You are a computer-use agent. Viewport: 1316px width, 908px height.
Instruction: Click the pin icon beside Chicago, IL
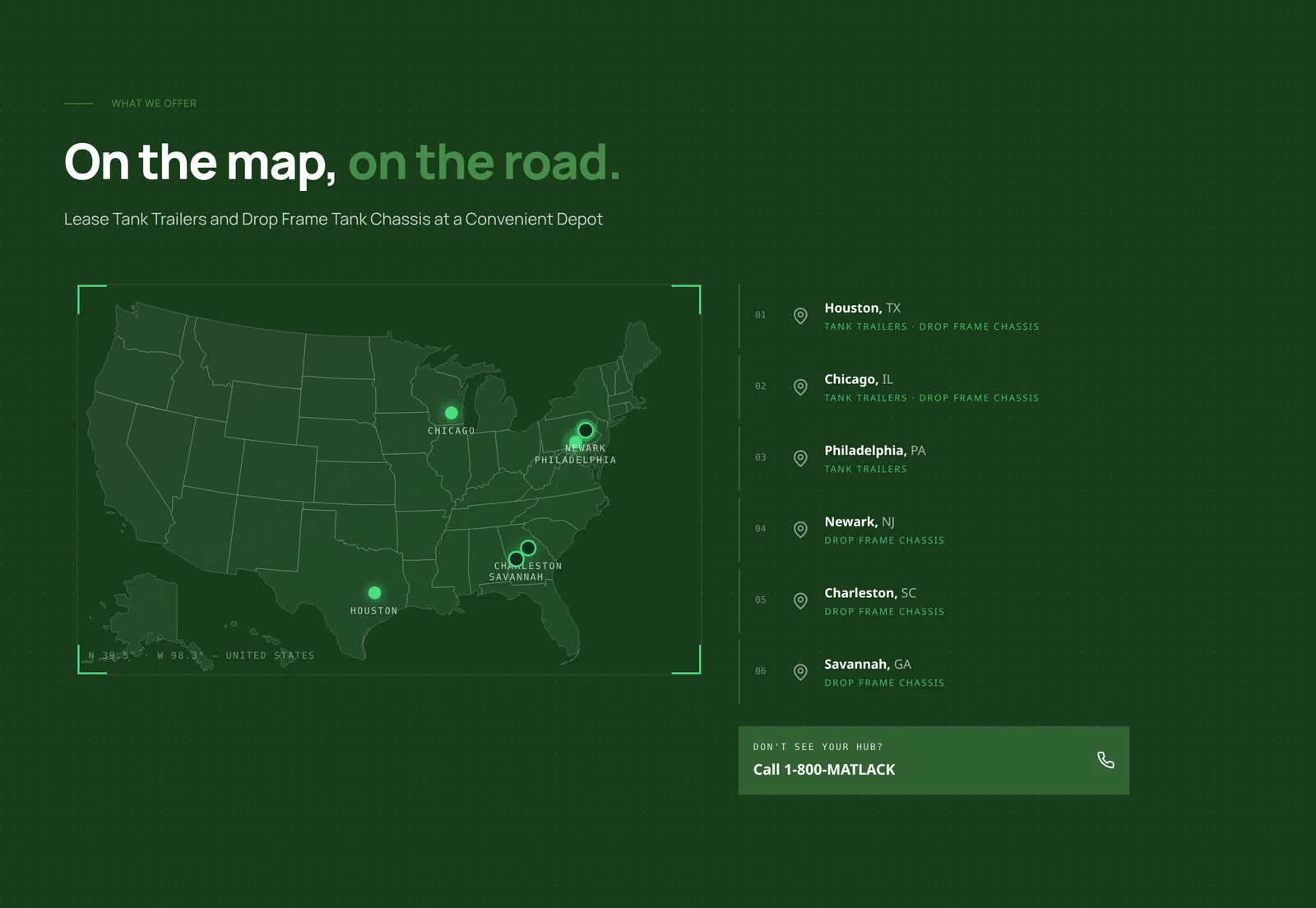[x=800, y=387]
